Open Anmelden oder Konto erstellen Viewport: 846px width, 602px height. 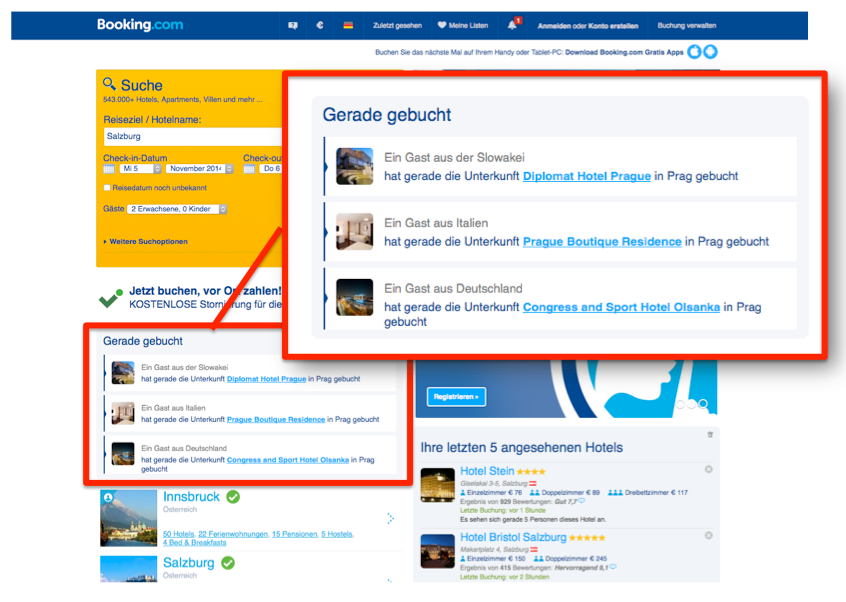point(588,26)
